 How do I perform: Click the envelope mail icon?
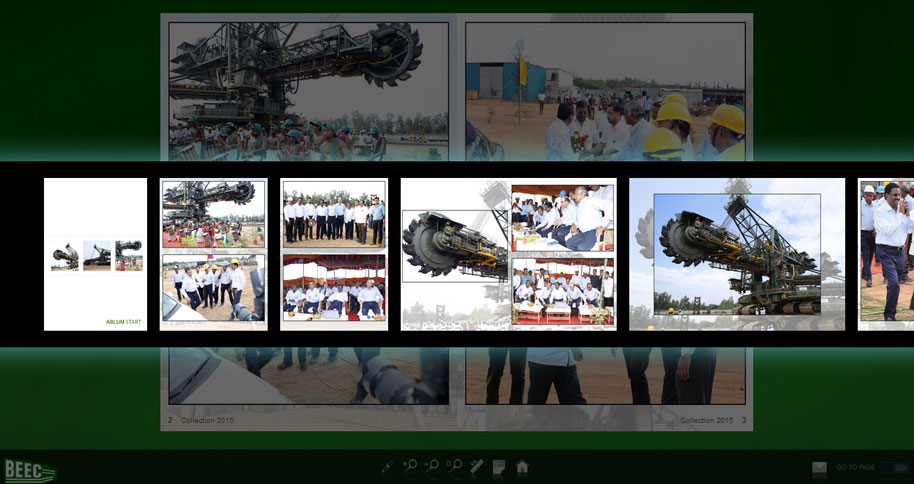[819, 467]
